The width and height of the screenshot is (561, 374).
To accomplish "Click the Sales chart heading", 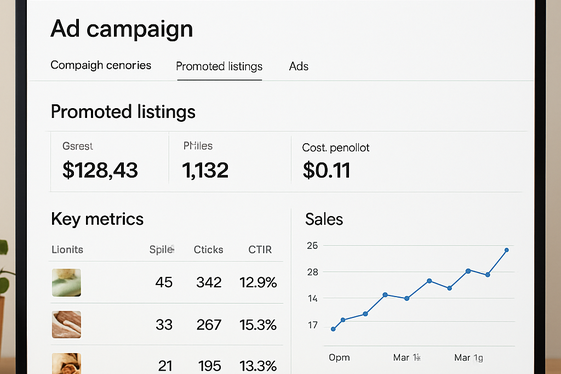I will pyautogui.click(x=324, y=219).
